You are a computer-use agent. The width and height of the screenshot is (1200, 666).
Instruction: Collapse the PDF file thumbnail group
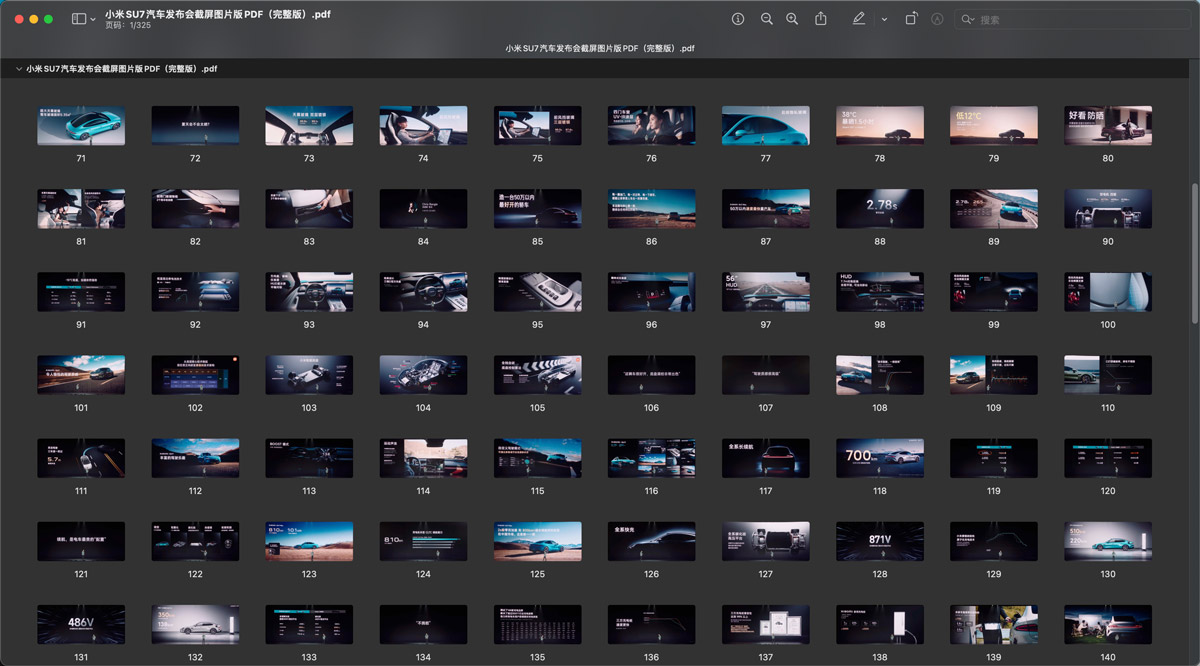point(17,69)
